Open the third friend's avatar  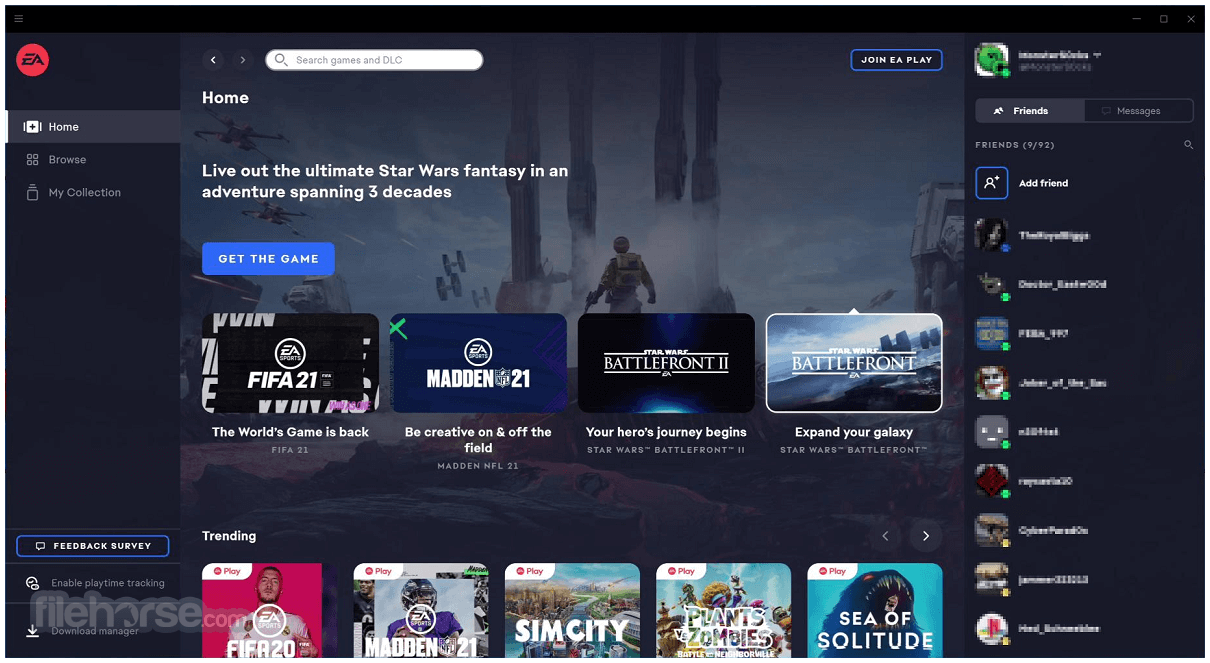click(991, 334)
